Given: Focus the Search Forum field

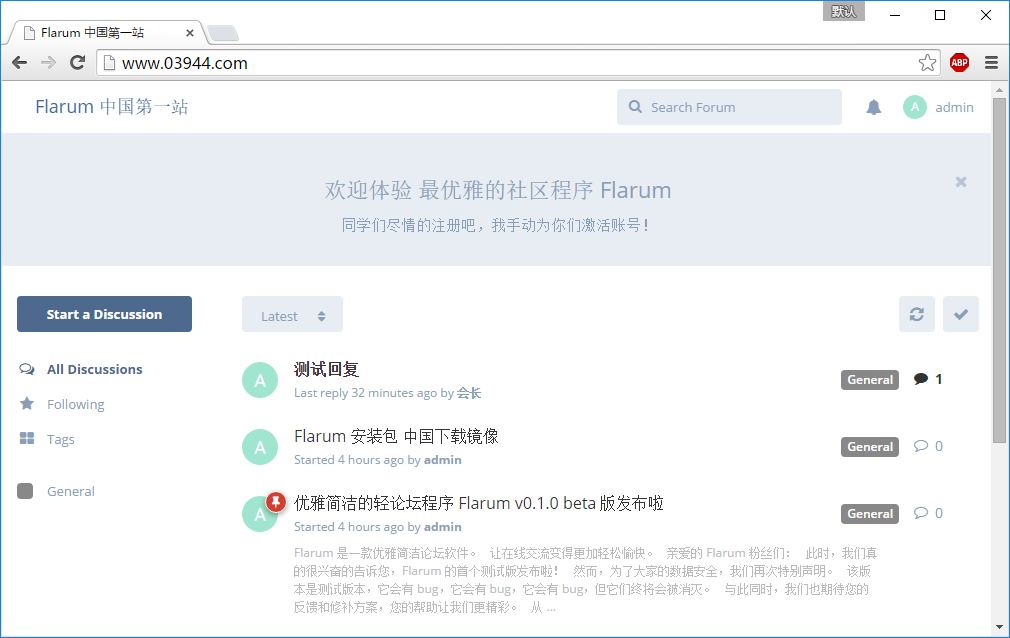Looking at the screenshot, I should click(x=729, y=107).
